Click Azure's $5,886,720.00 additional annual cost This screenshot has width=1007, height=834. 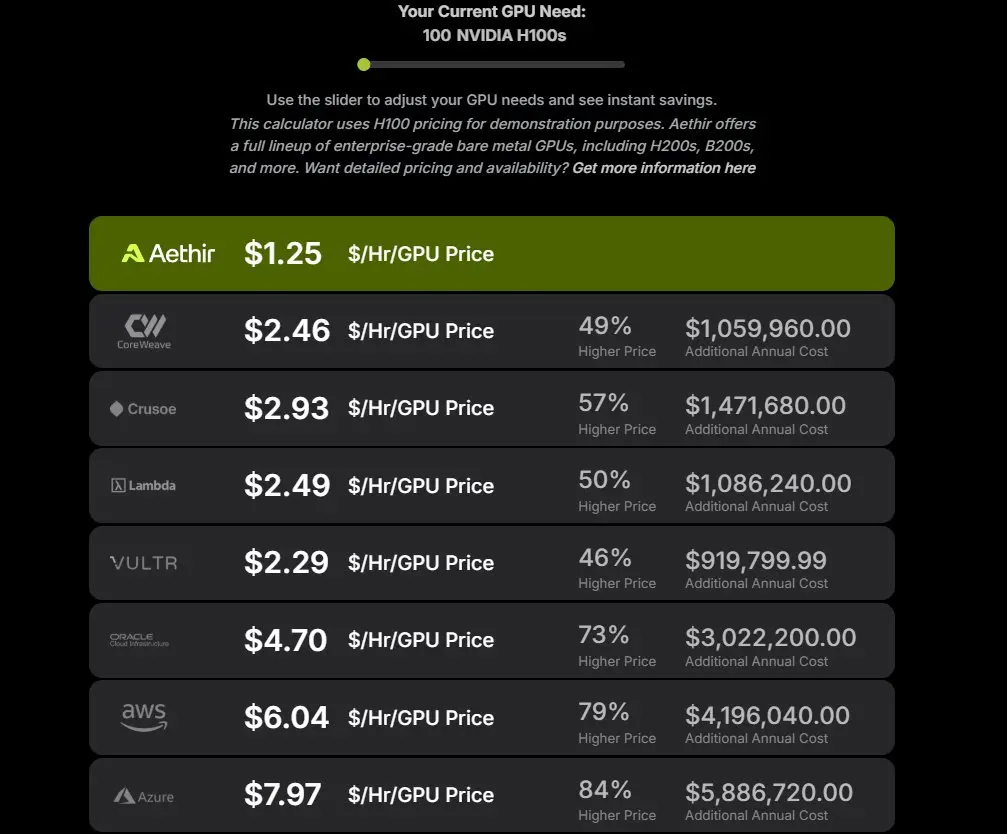[x=769, y=792]
